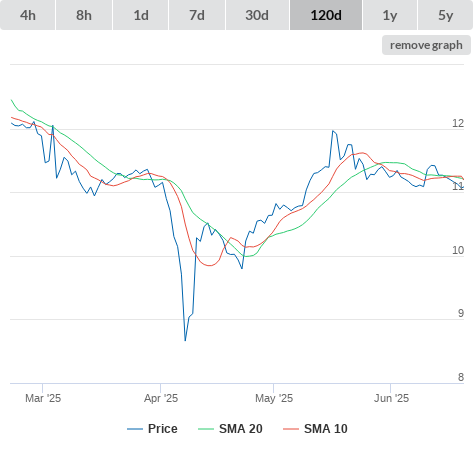Click the May '25 axis marker
474x455 pixels.
click(x=274, y=398)
